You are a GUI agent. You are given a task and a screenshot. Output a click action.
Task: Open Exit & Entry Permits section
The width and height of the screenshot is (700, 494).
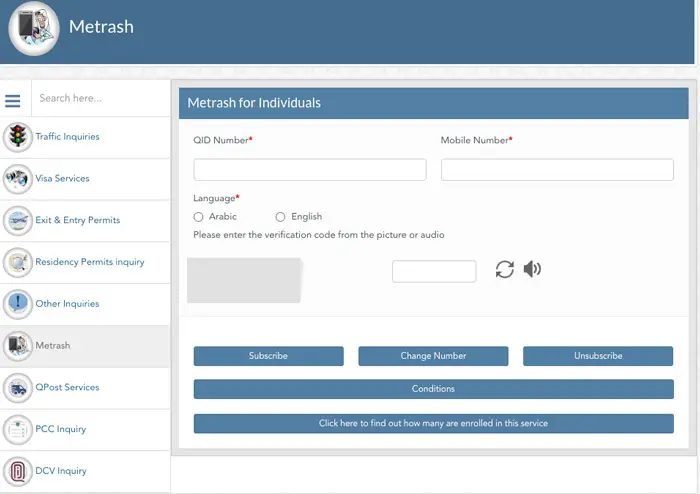tap(85, 220)
